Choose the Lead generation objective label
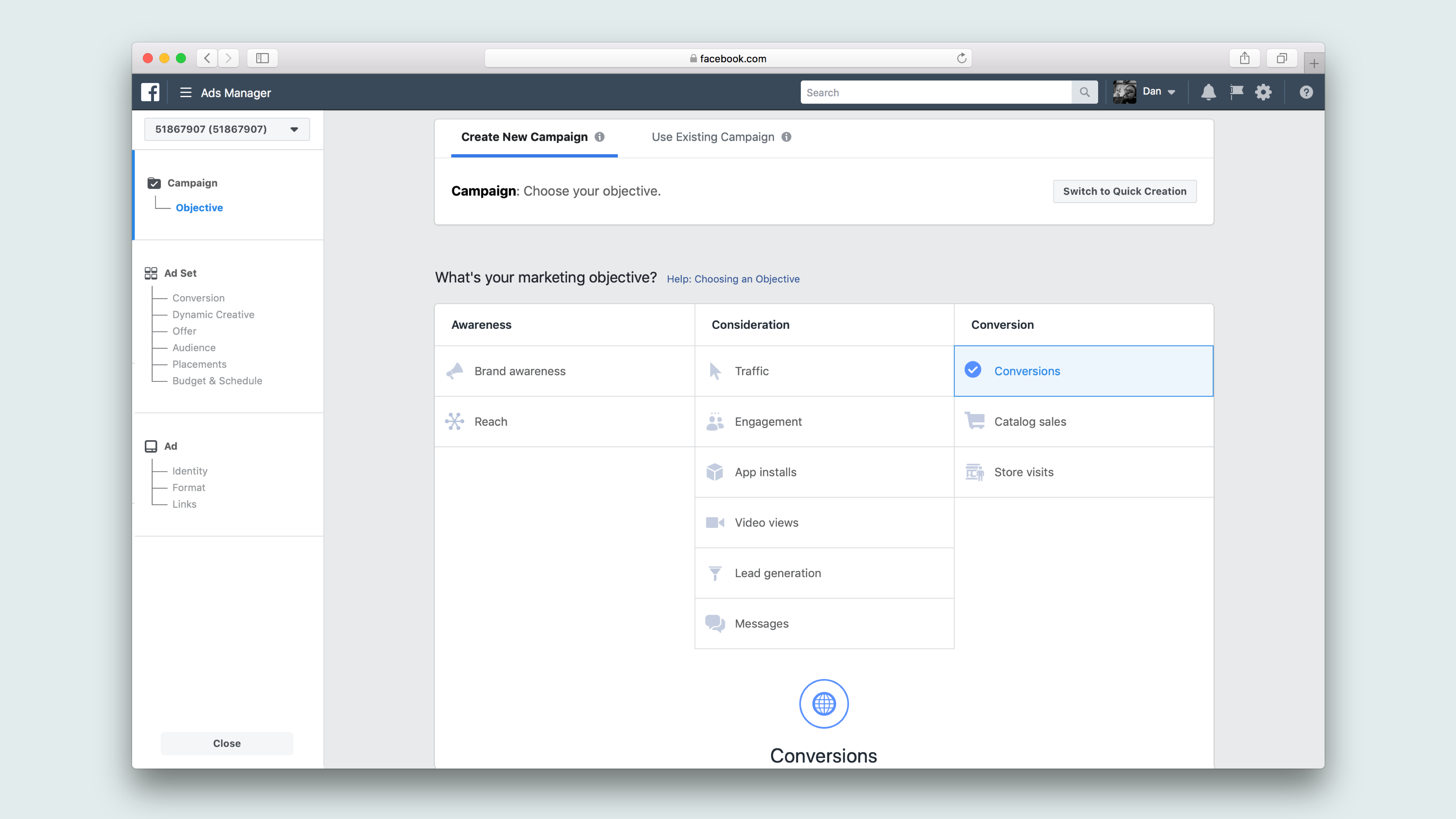The height and width of the screenshot is (819, 1456). click(778, 573)
